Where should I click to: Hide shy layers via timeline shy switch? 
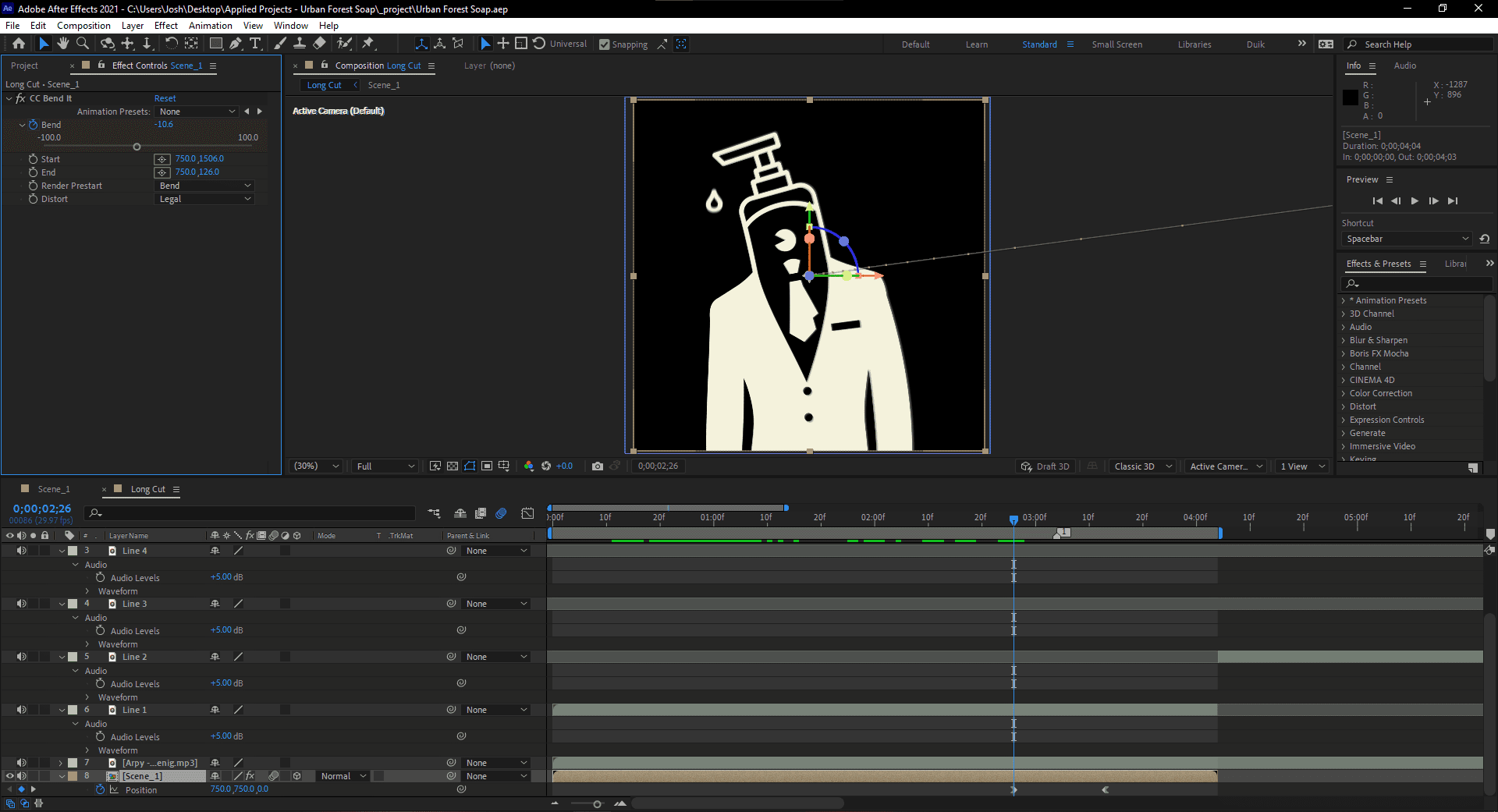point(460,513)
